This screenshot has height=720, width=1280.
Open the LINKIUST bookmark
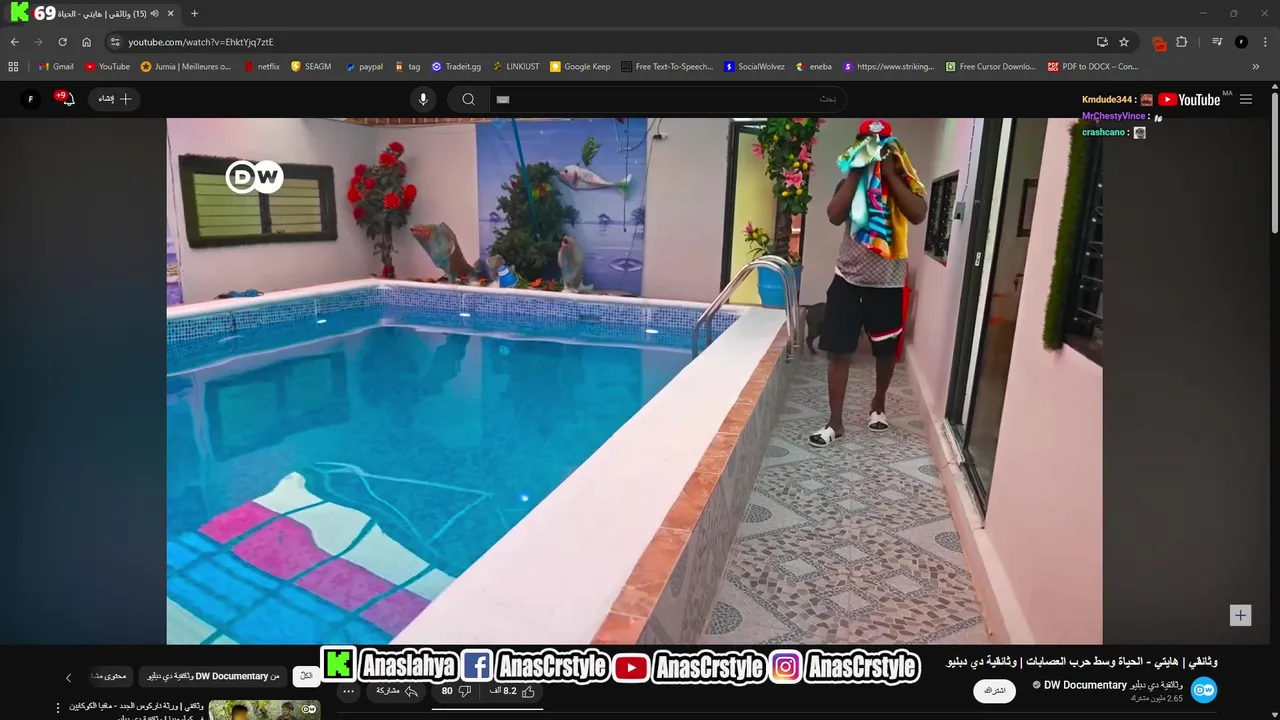point(516,67)
